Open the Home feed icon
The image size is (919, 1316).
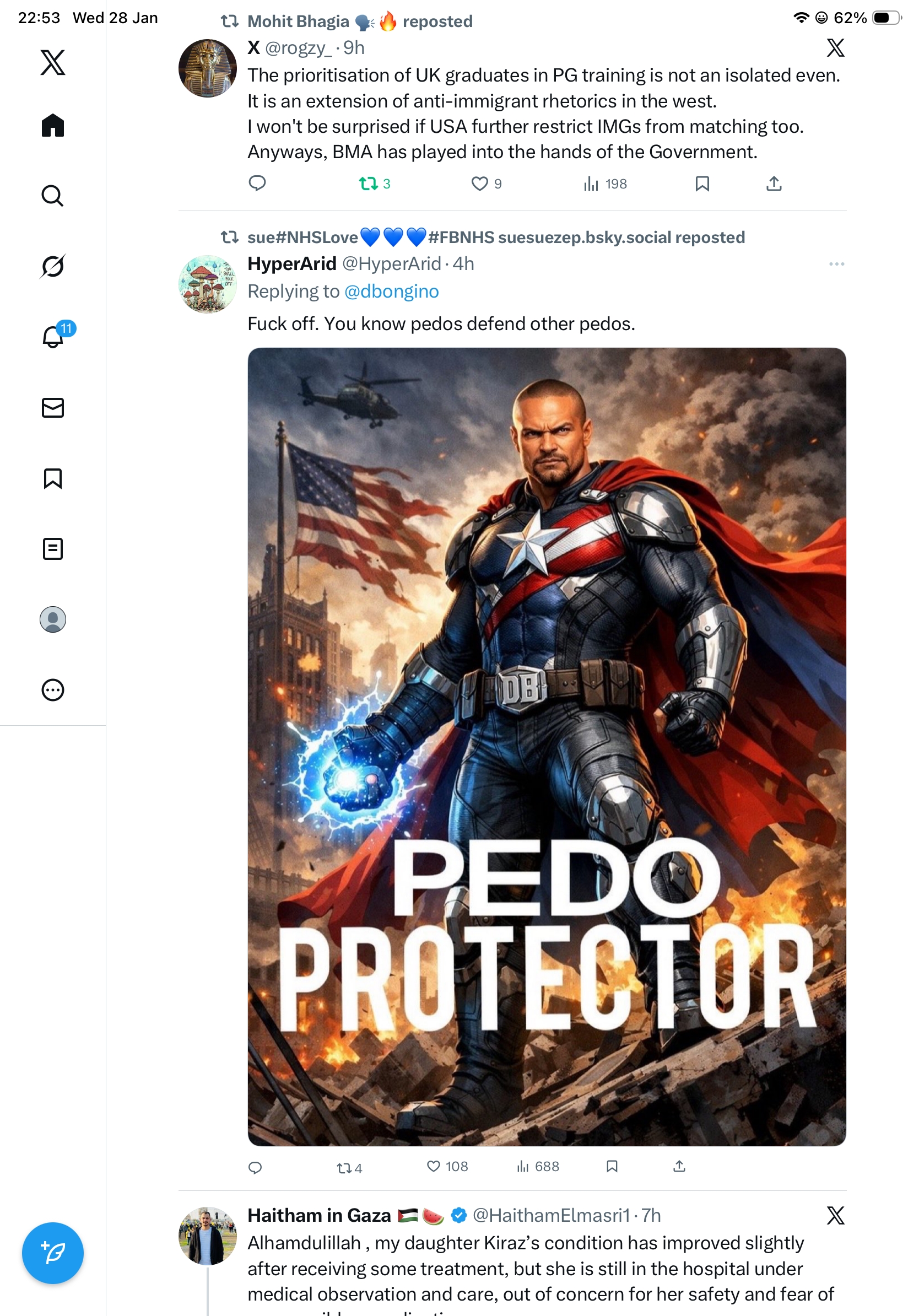click(53, 125)
